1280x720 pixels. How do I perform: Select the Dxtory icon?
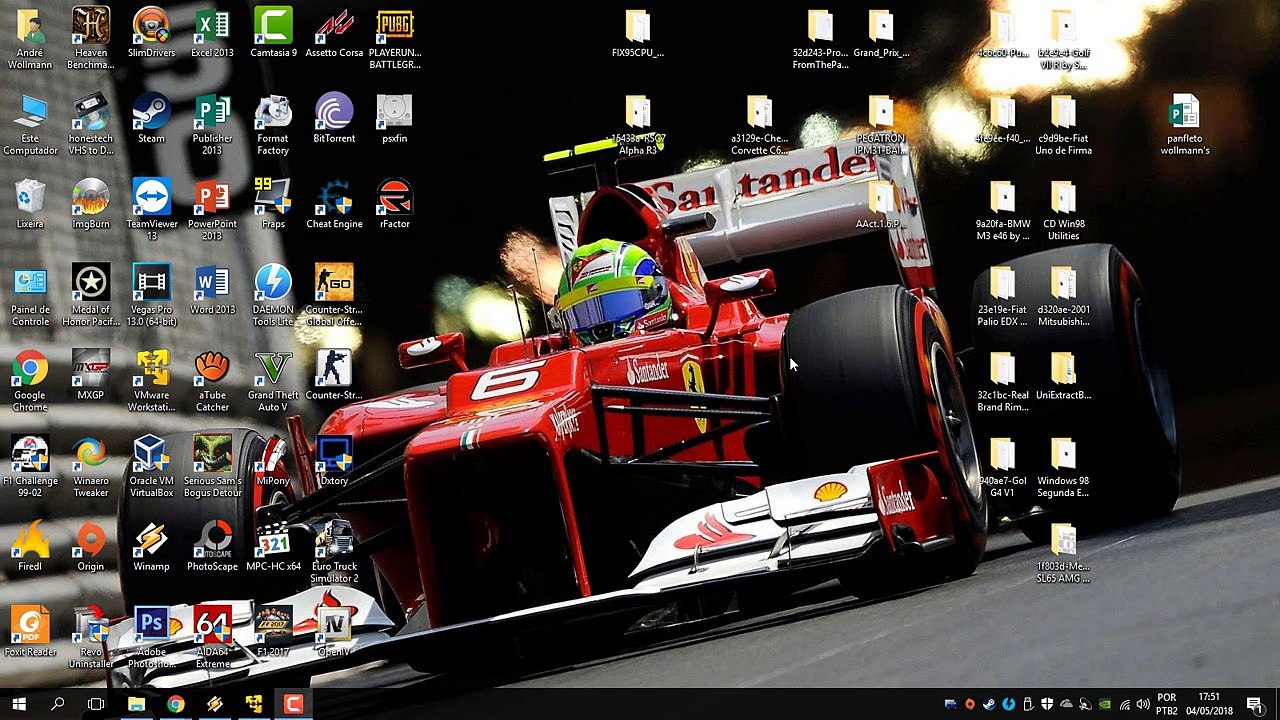coord(334,461)
